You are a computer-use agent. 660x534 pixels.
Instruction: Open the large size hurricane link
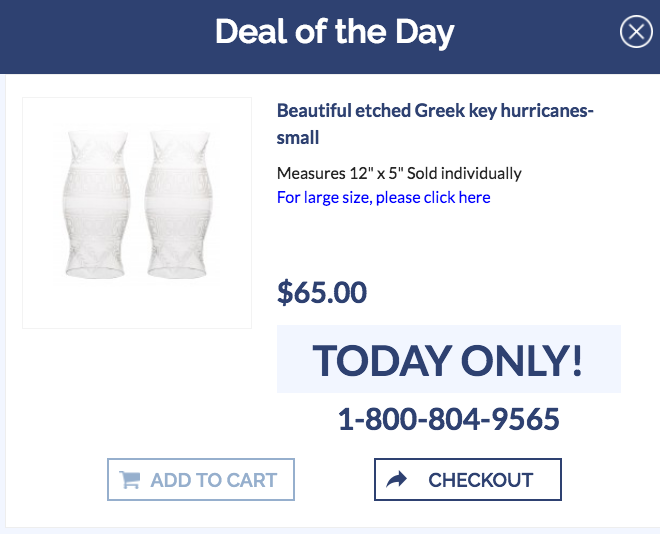(x=383, y=197)
